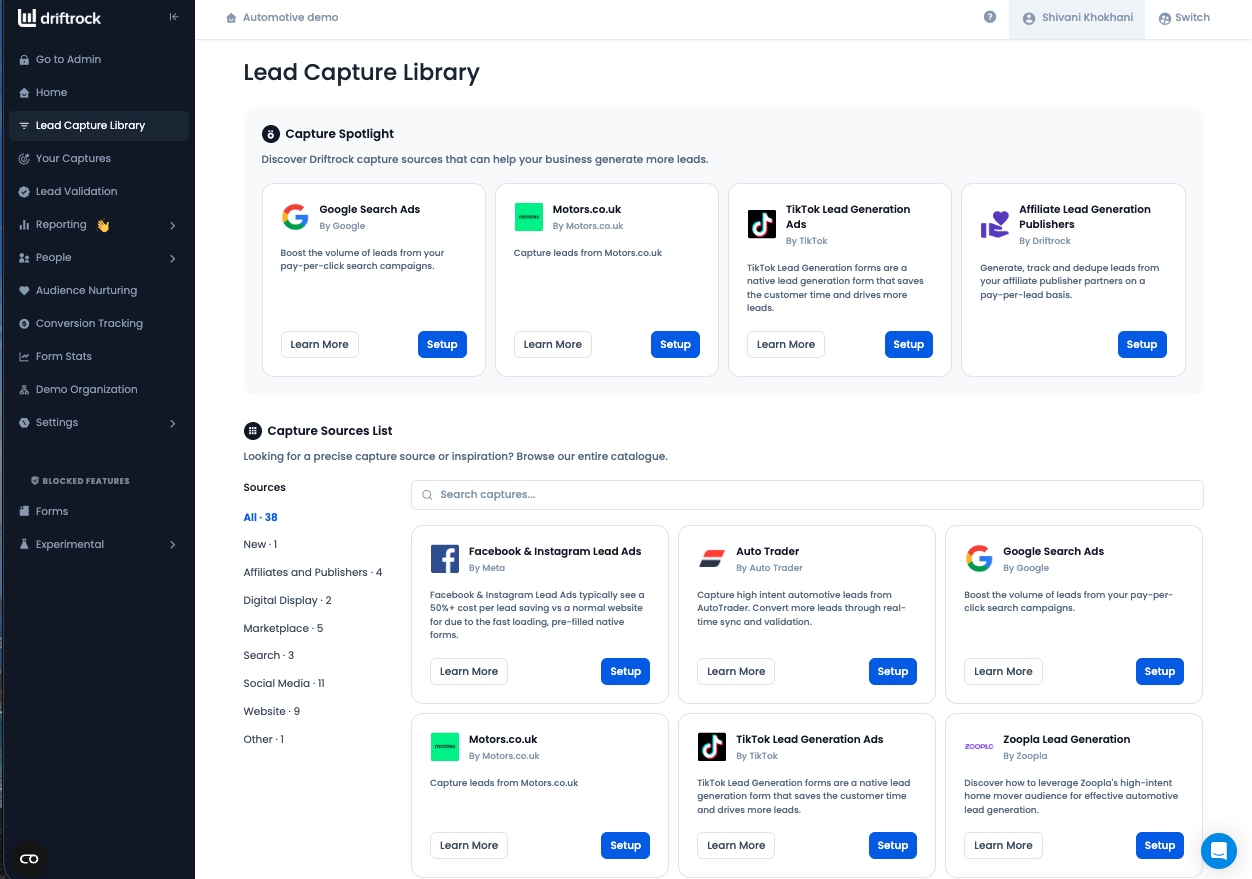Click Learn More on Spotlight Motors.co.uk
The height and width of the screenshot is (879, 1252).
553,345
